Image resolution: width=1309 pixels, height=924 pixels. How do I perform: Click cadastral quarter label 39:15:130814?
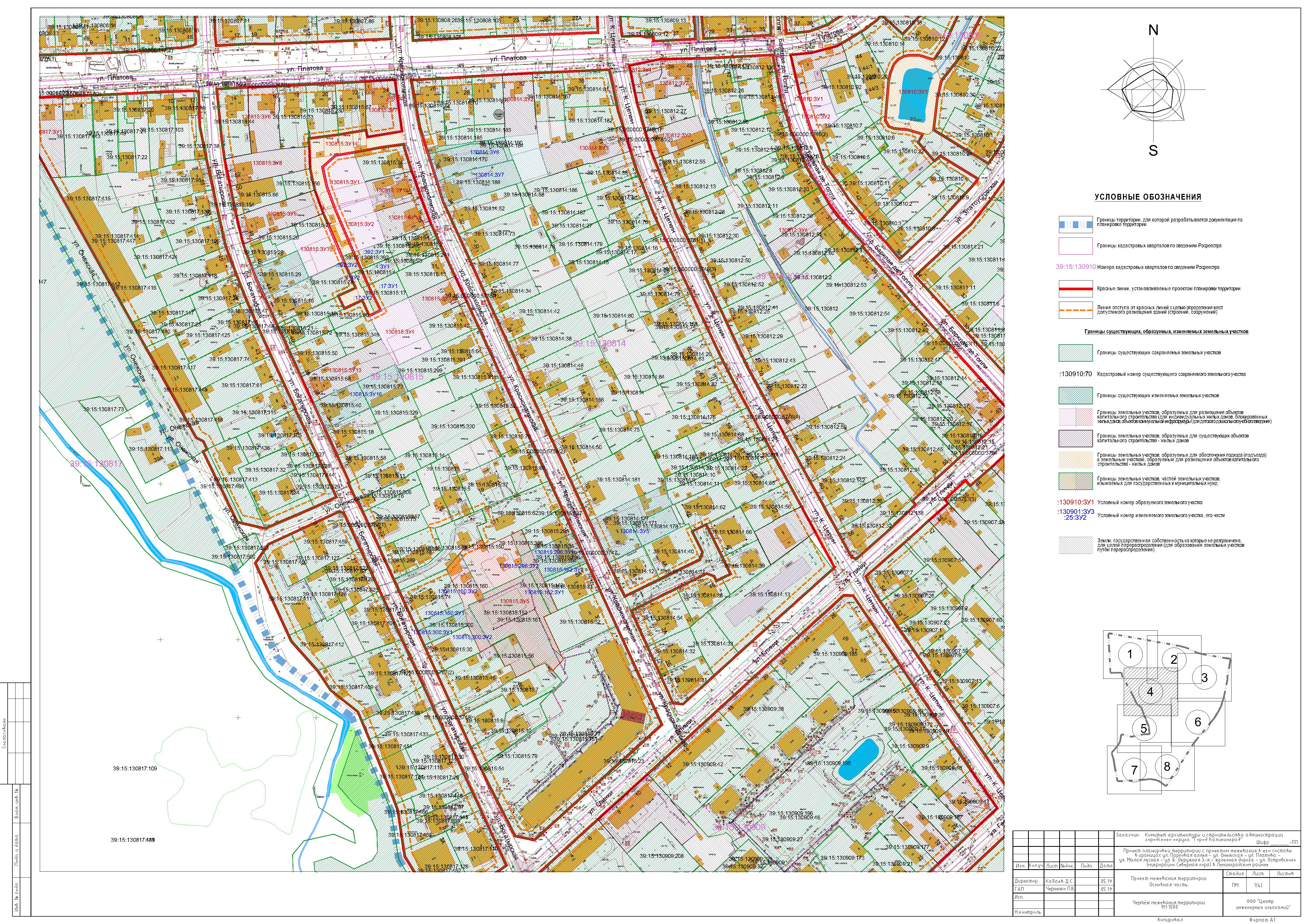tap(599, 343)
